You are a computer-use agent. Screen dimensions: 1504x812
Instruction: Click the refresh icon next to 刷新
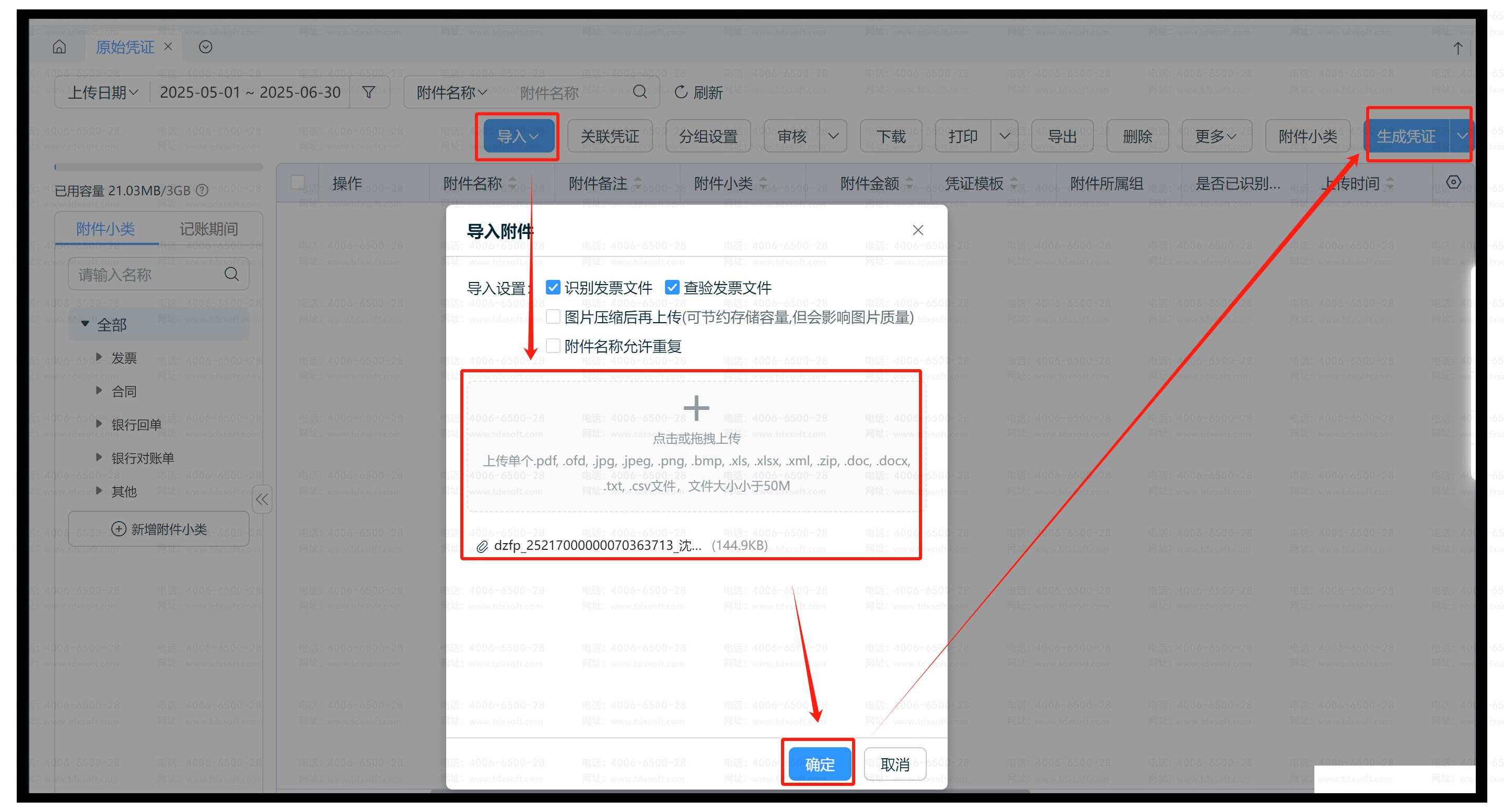tap(681, 92)
